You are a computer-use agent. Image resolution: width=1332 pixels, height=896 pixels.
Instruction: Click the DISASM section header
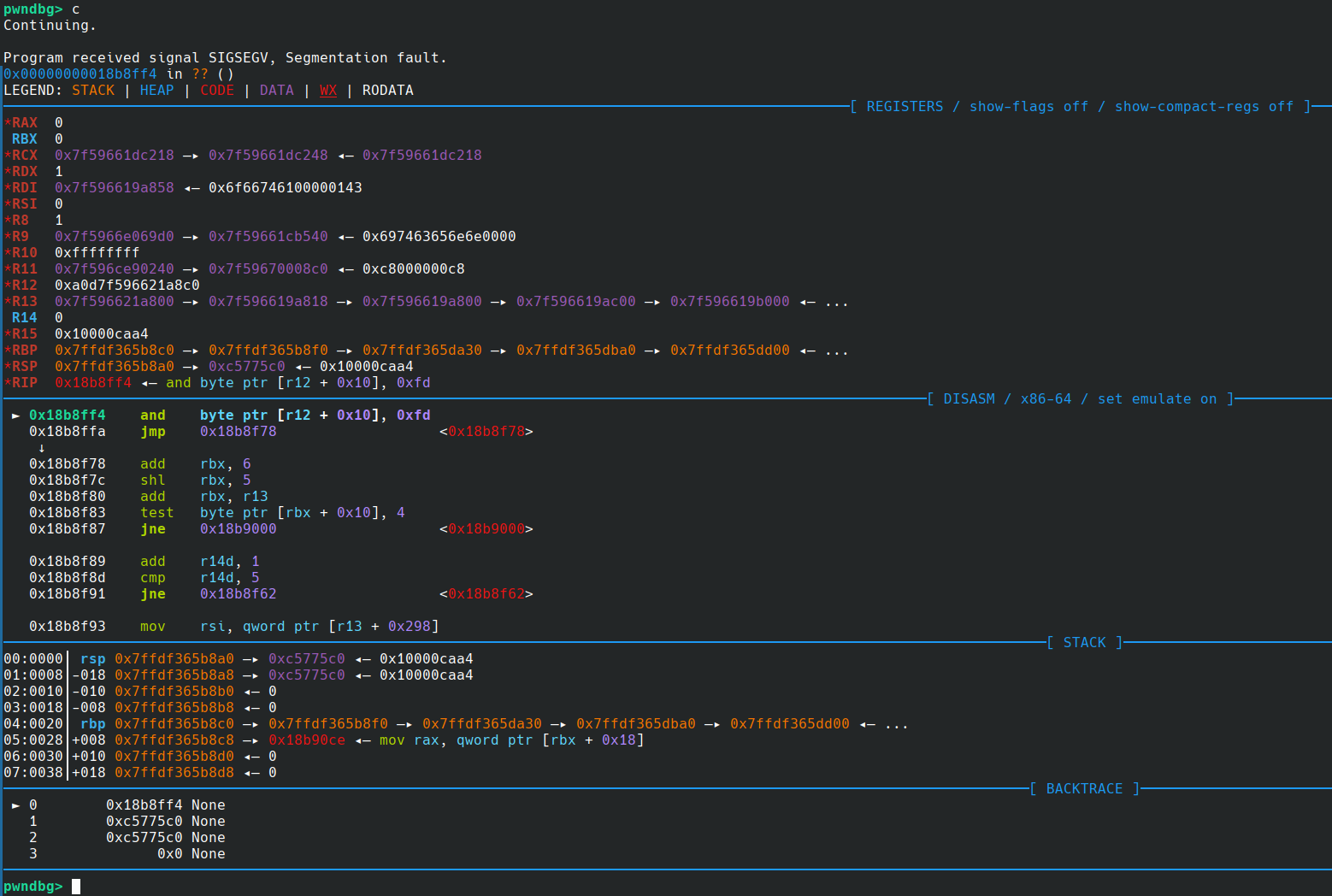pyautogui.click(x=969, y=399)
